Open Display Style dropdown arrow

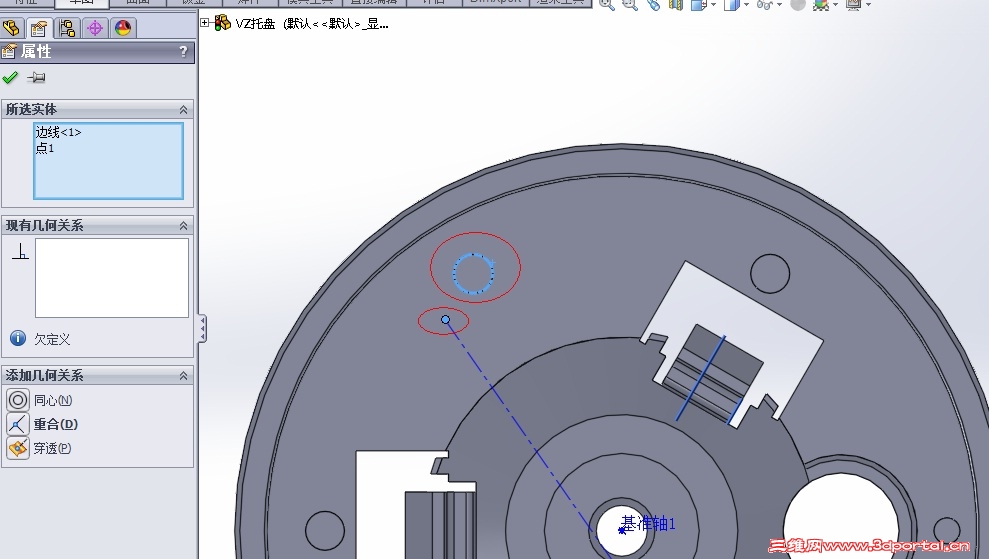point(746,5)
